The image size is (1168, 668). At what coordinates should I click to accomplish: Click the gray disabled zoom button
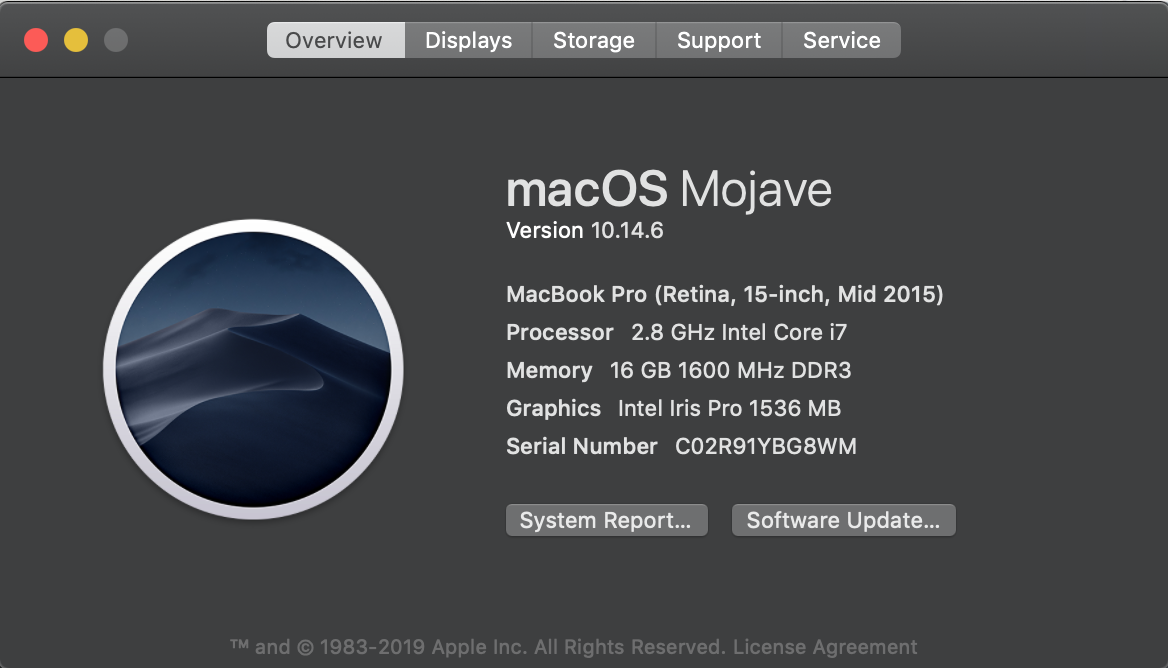point(116,40)
